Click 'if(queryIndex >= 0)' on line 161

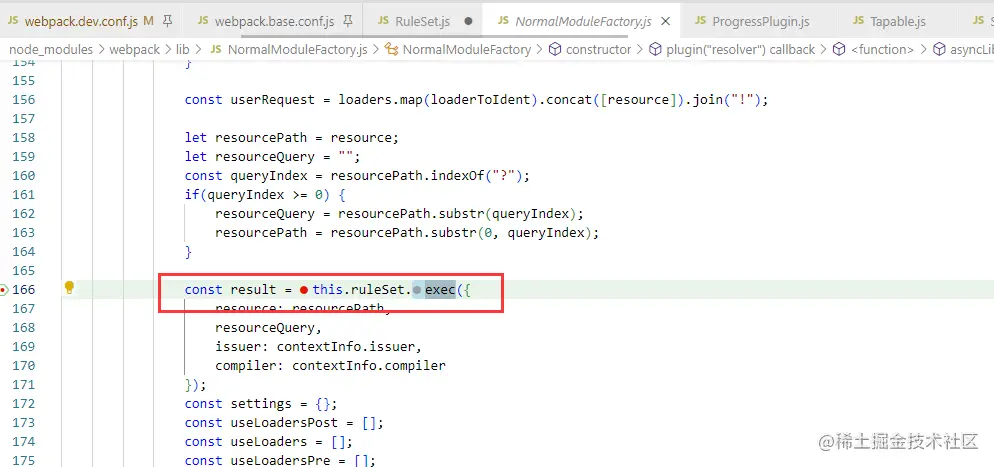[x=257, y=195]
